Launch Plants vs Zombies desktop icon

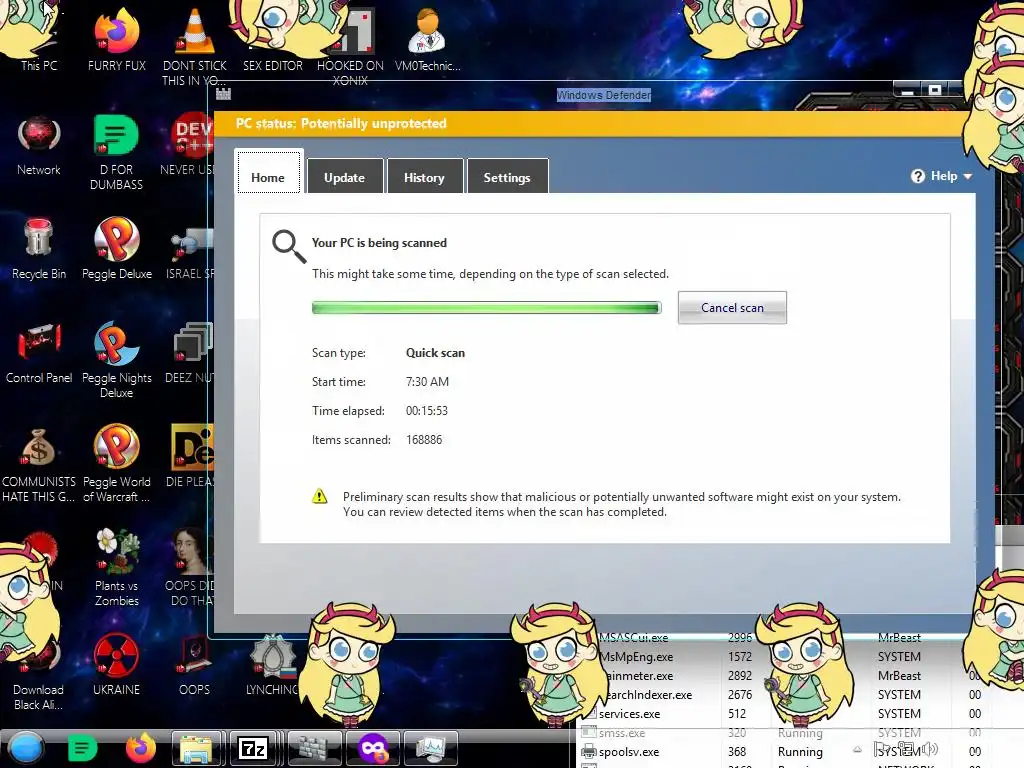(x=117, y=567)
